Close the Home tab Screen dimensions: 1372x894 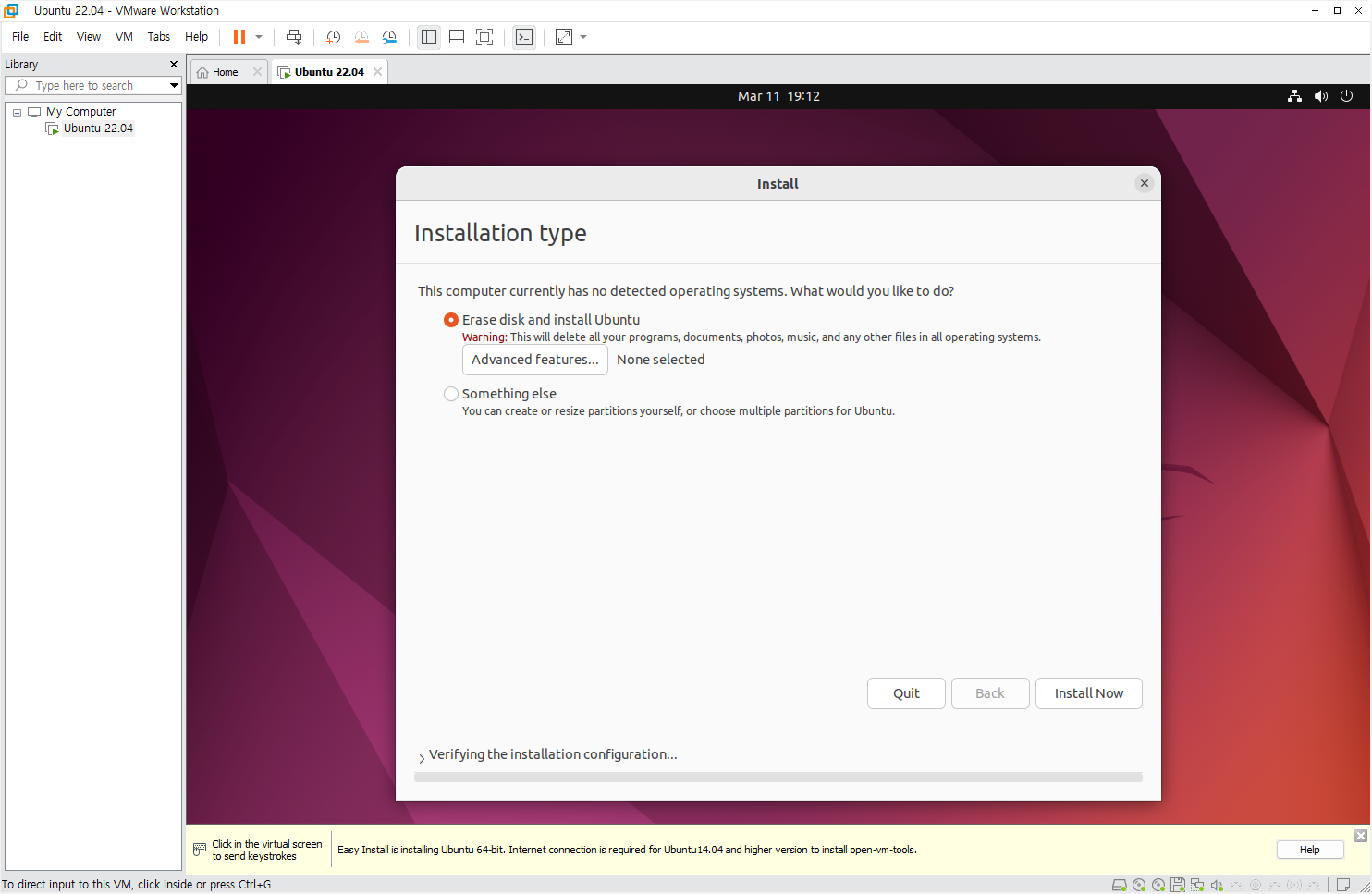257,72
